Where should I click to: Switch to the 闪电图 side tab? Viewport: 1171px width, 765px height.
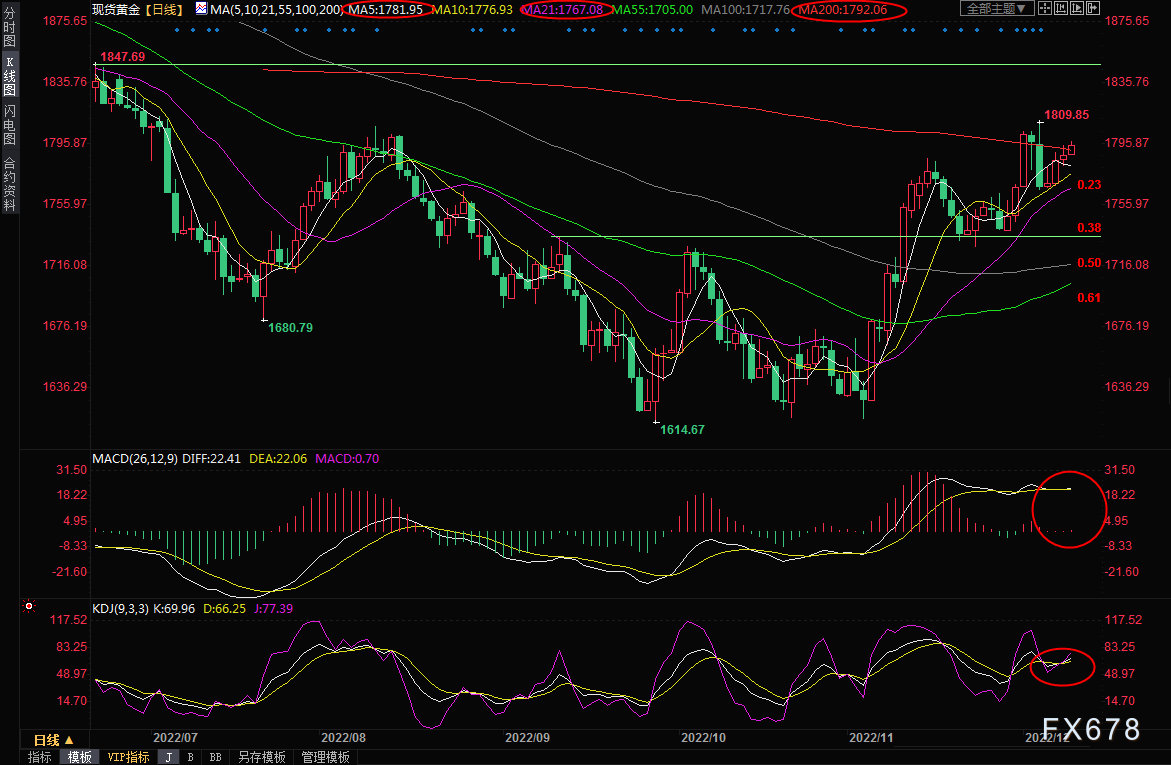tap(10, 123)
